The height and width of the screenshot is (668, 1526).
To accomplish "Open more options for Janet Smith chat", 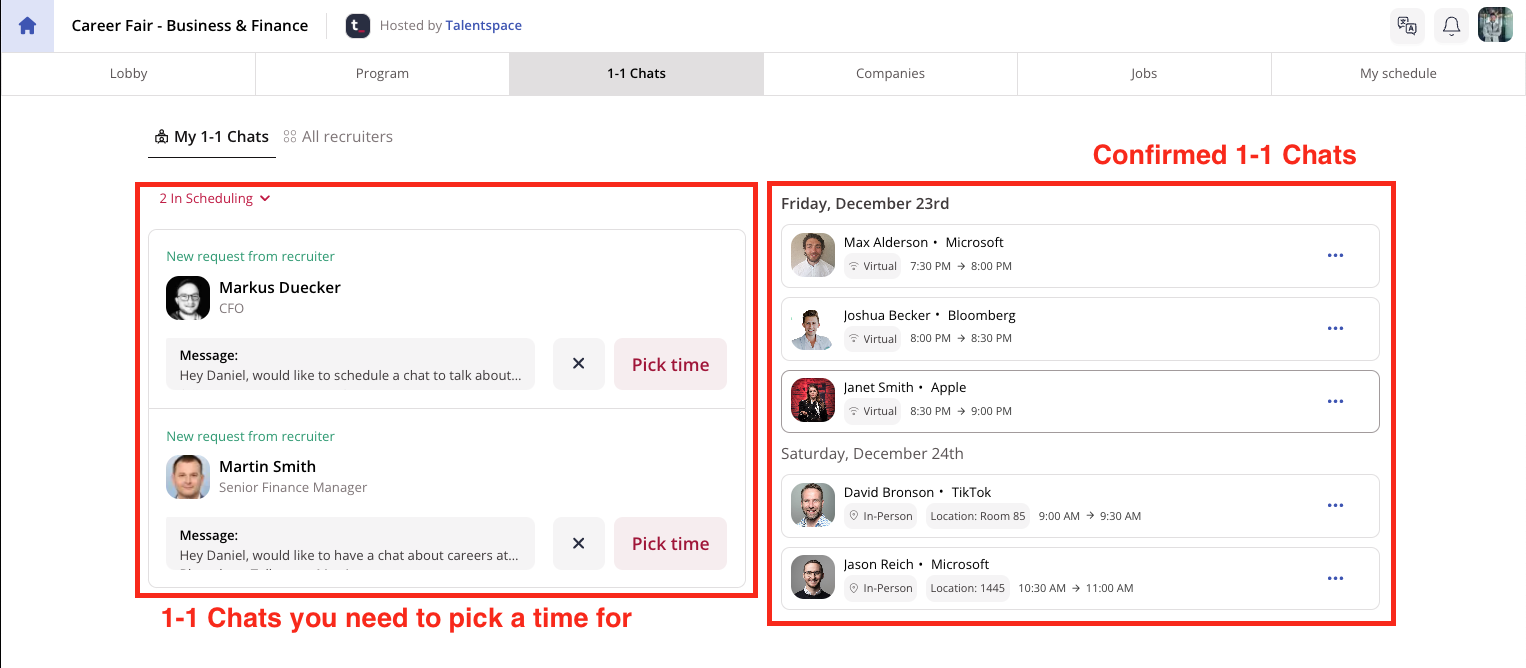I will point(1335,401).
